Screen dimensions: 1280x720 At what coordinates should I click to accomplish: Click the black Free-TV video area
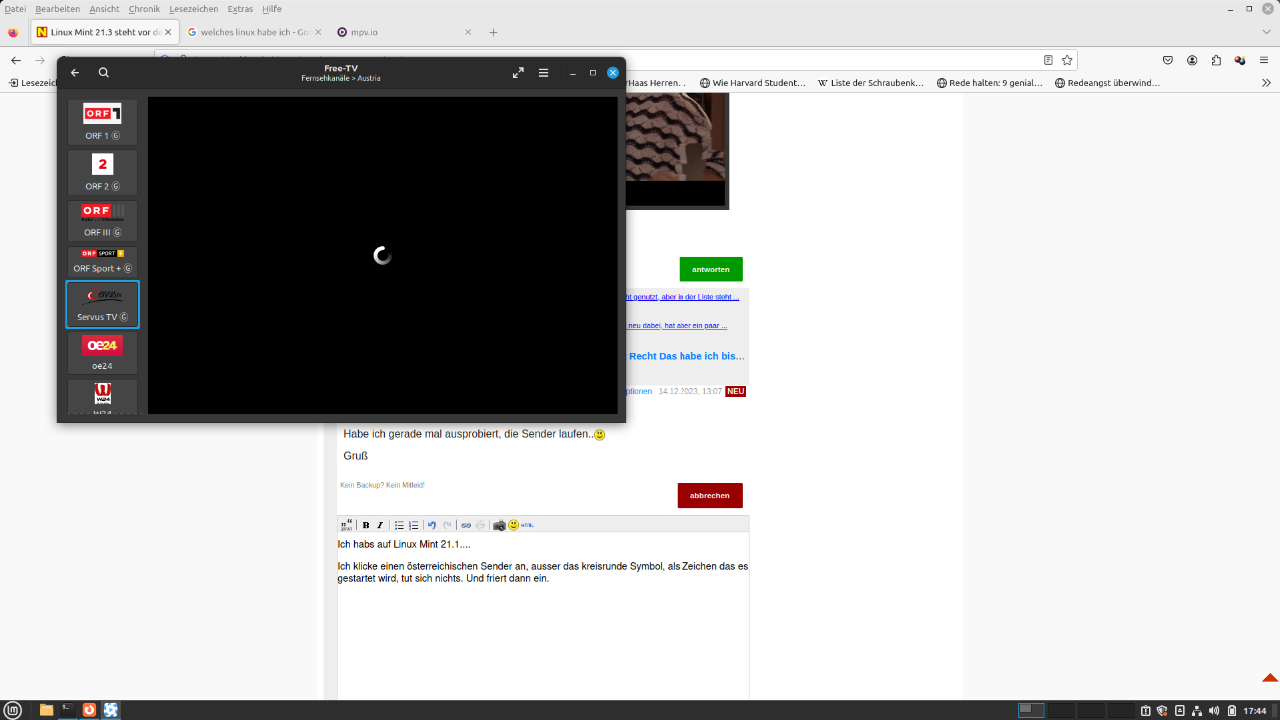click(x=382, y=255)
